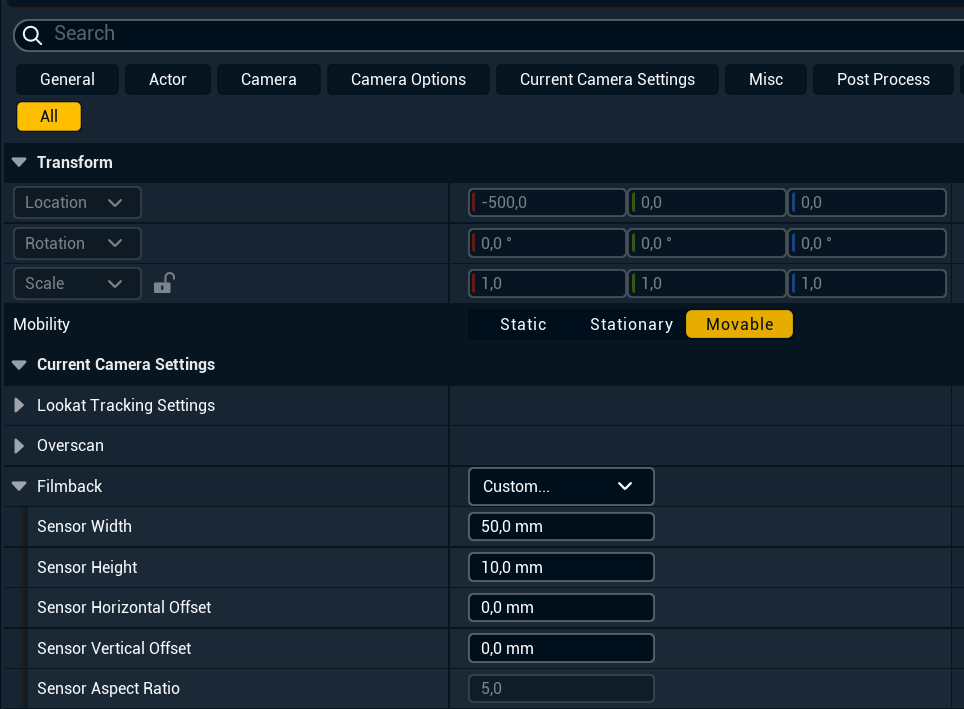Toggle the Scale lock icon
This screenshot has height=709, width=964.
point(164,283)
